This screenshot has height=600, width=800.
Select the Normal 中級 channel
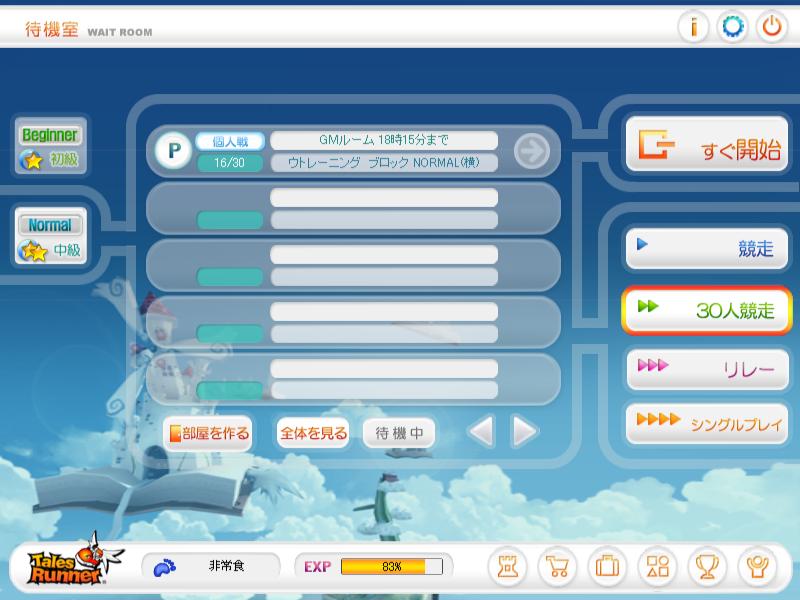pyautogui.click(x=51, y=236)
